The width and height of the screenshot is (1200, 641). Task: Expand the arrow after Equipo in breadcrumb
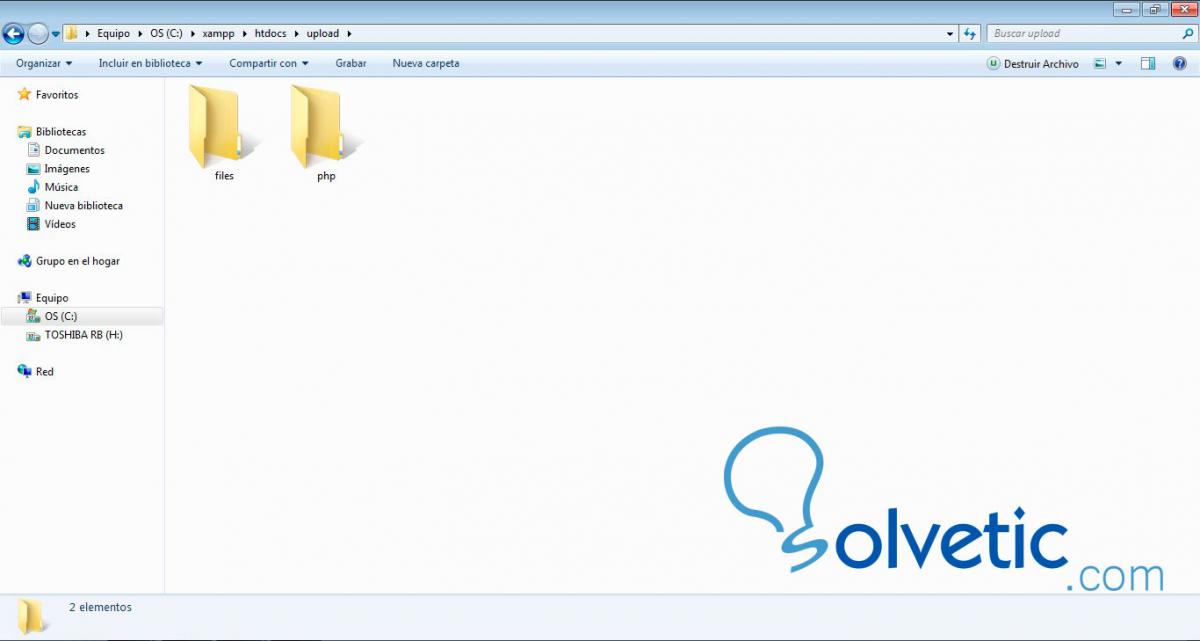click(x=140, y=34)
